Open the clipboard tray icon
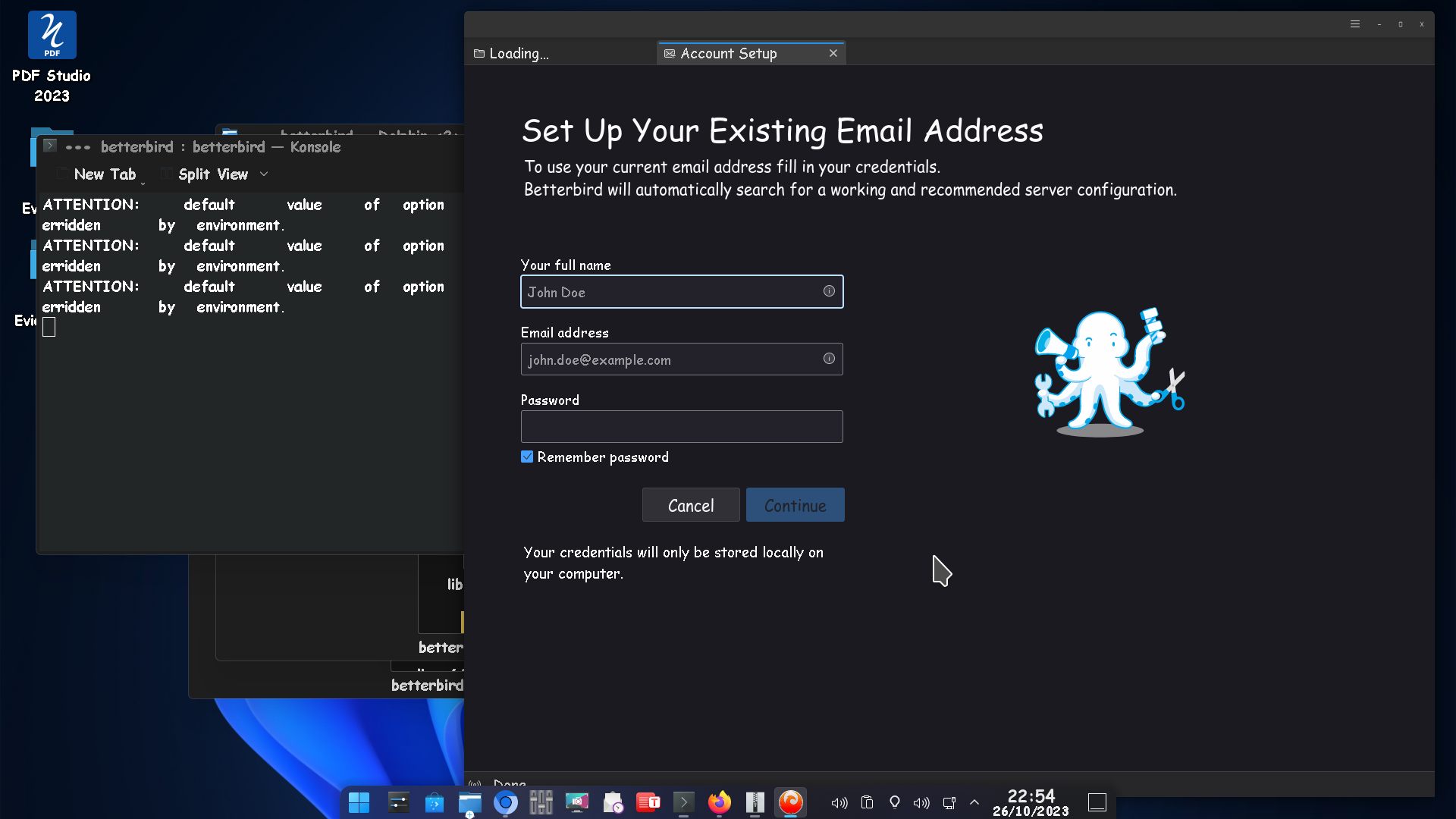 pos(868,802)
